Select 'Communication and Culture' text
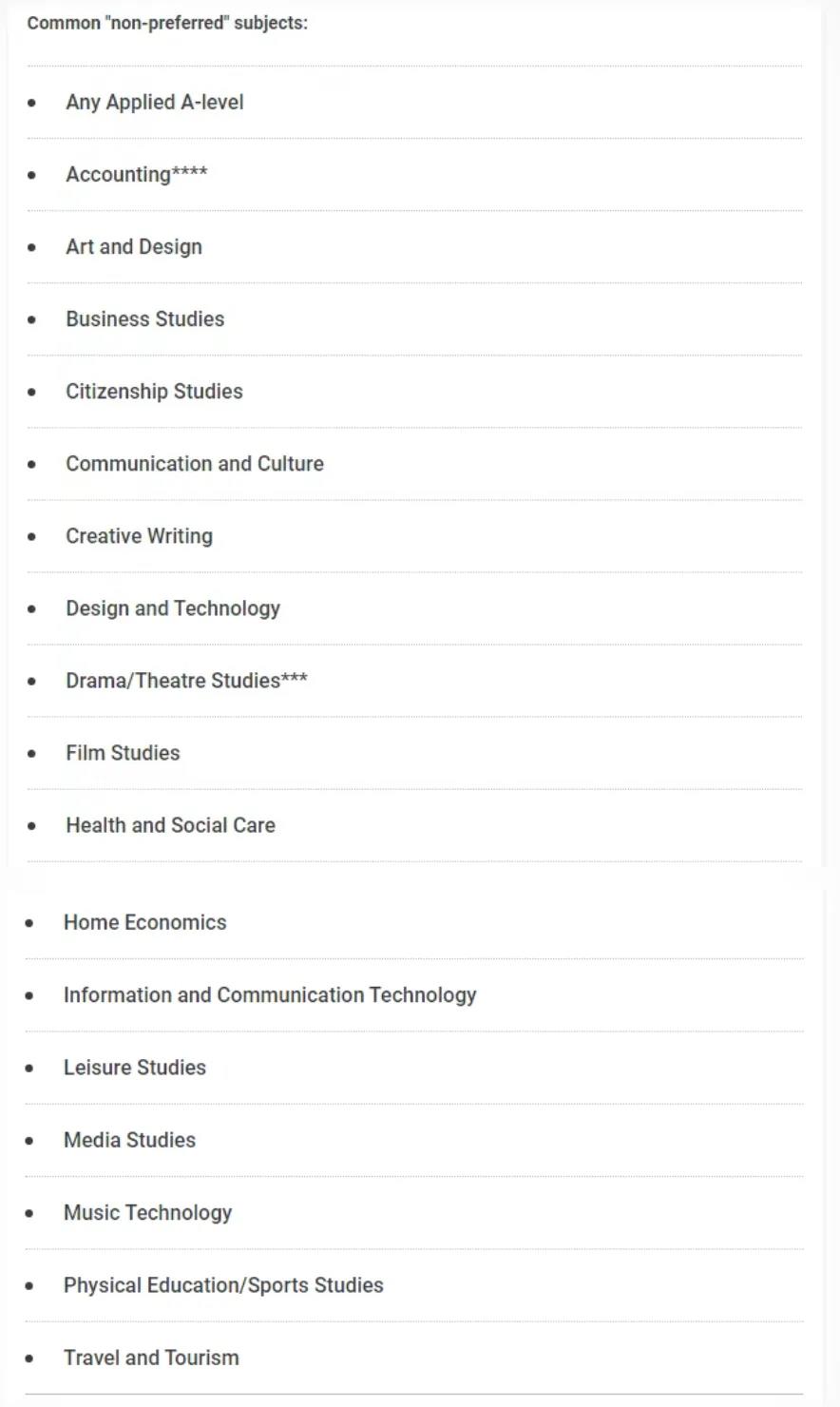840x1407 pixels. point(195,463)
